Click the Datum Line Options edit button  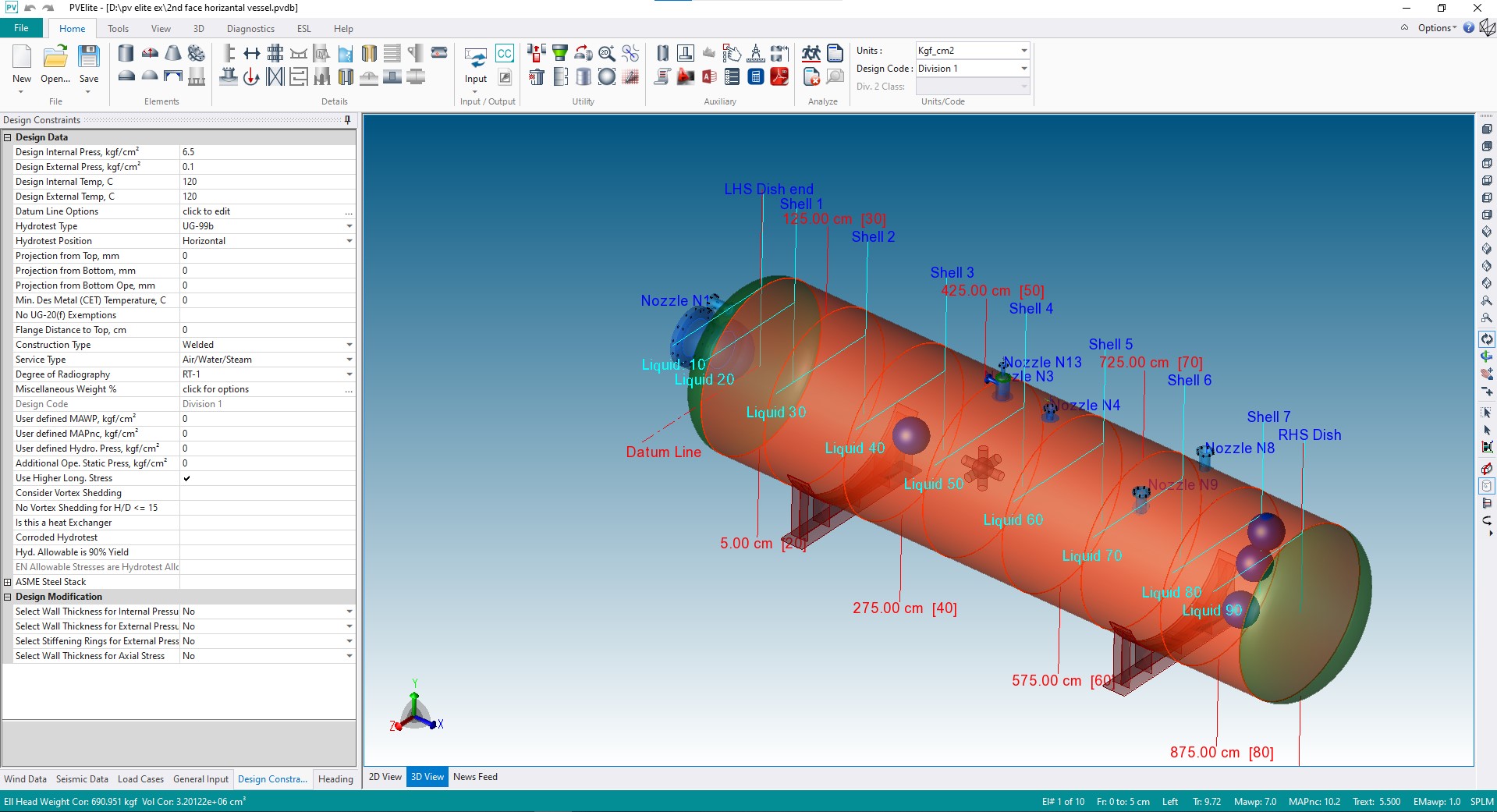[x=348, y=211]
